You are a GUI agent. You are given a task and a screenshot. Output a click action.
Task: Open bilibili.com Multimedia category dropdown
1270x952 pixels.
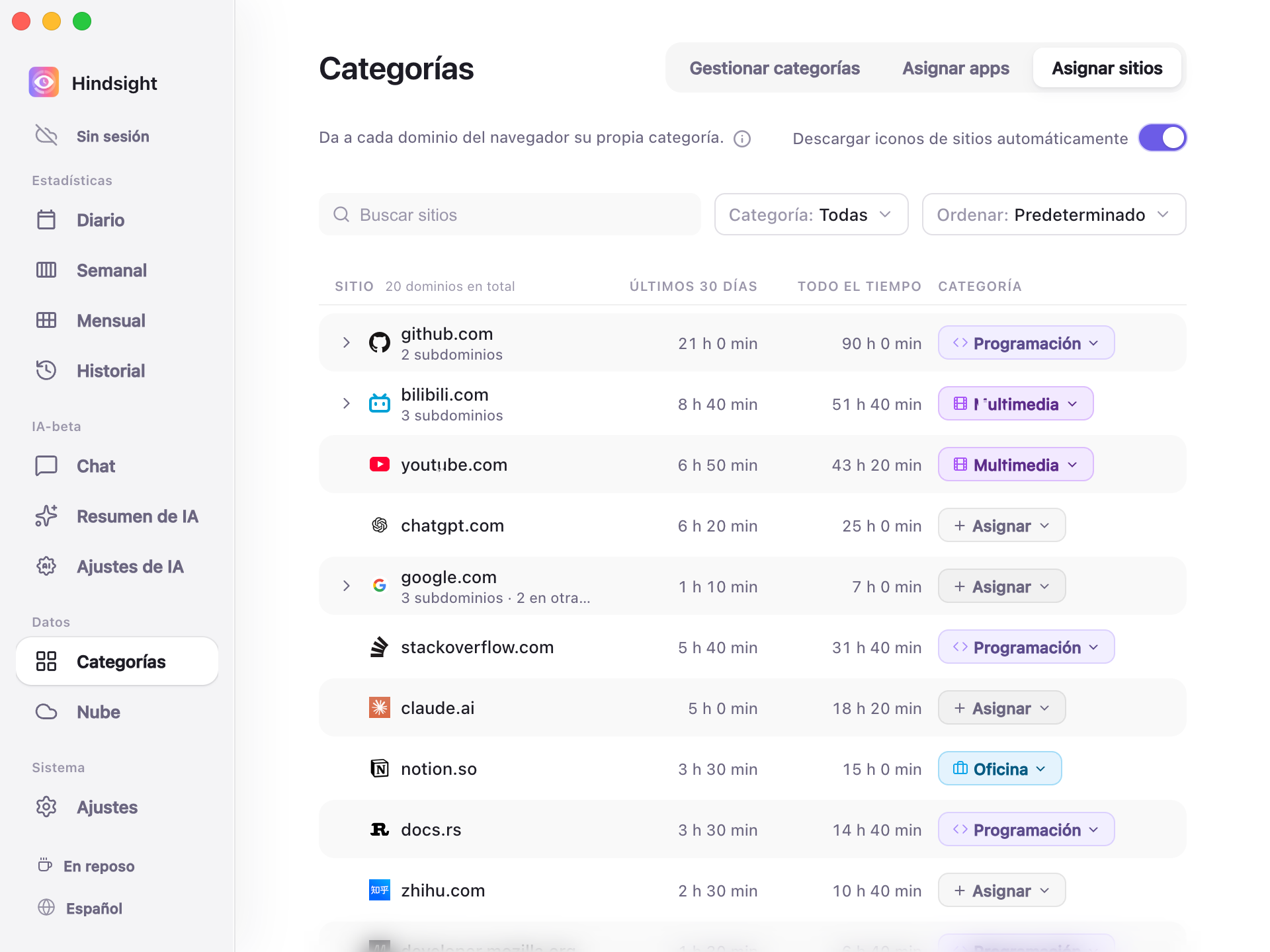[1015, 403]
